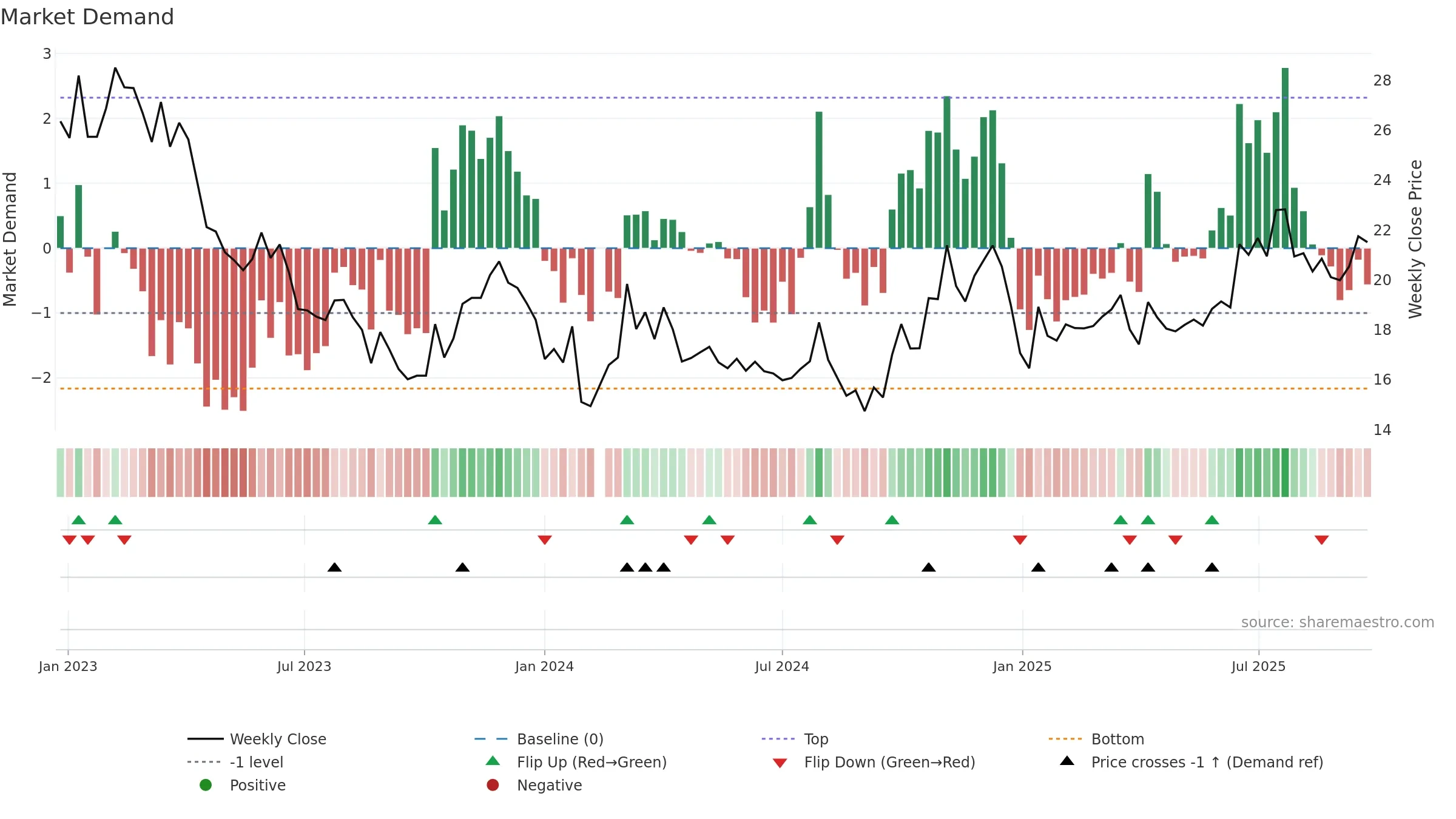Click the green Flip Up triangle in legend

(x=493, y=761)
